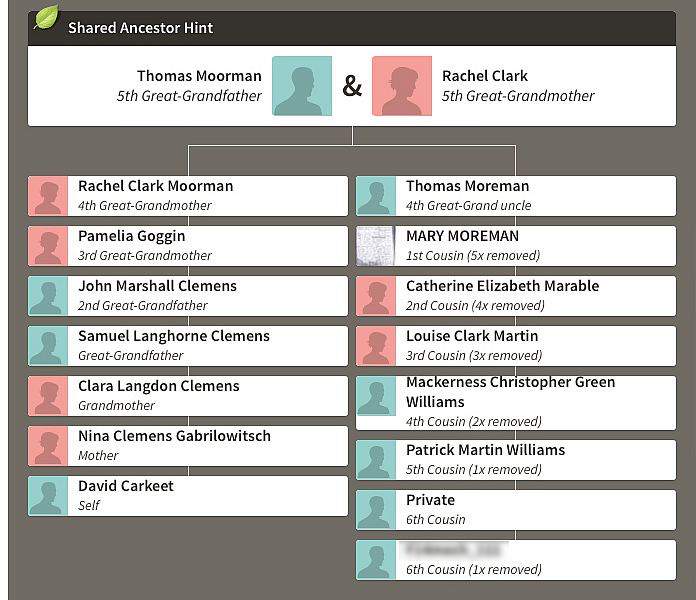Image resolution: width=696 pixels, height=600 pixels.
Task: Open Clara Langdon Clemens Grandmother card
Action: click(x=188, y=396)
